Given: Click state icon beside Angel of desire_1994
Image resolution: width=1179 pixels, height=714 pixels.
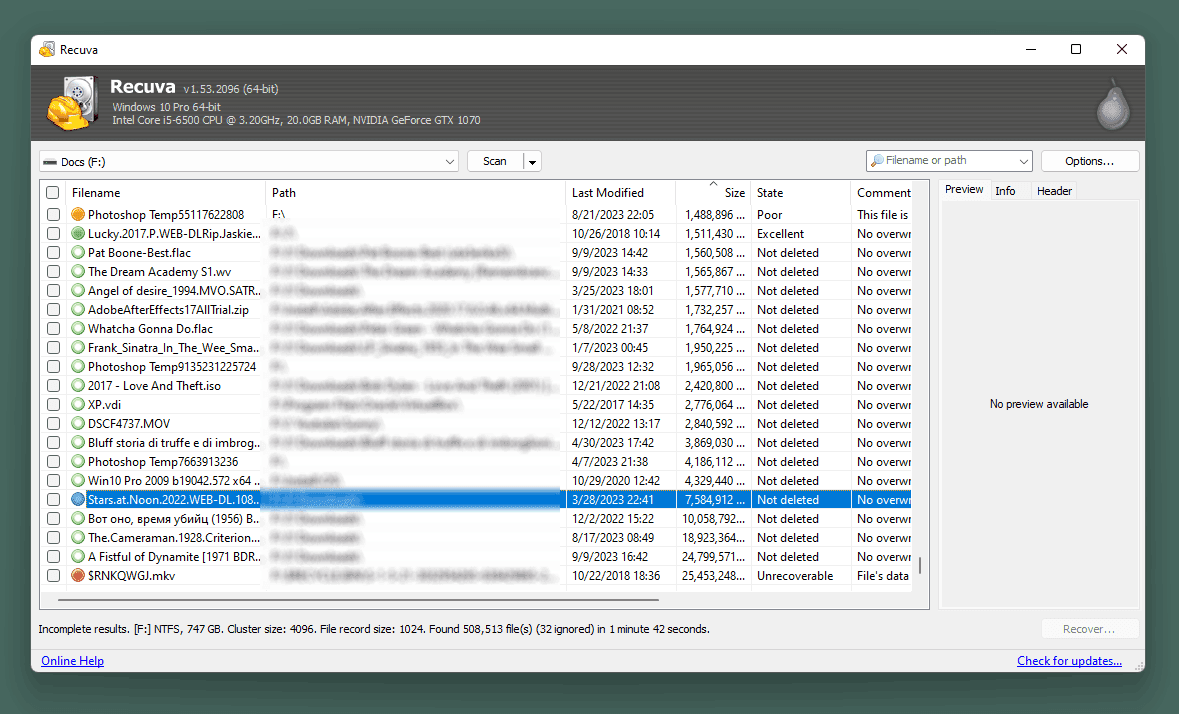Looking at the screenshot, I should pos(77,290).
